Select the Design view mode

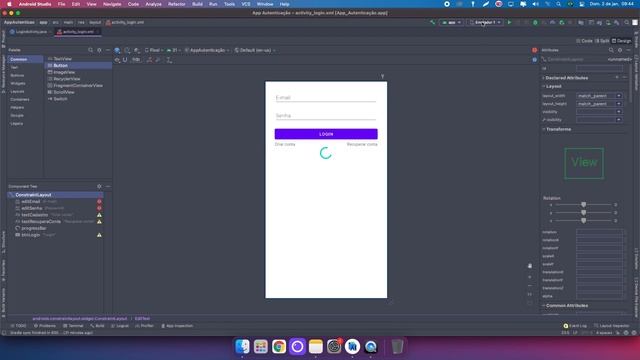622,41
